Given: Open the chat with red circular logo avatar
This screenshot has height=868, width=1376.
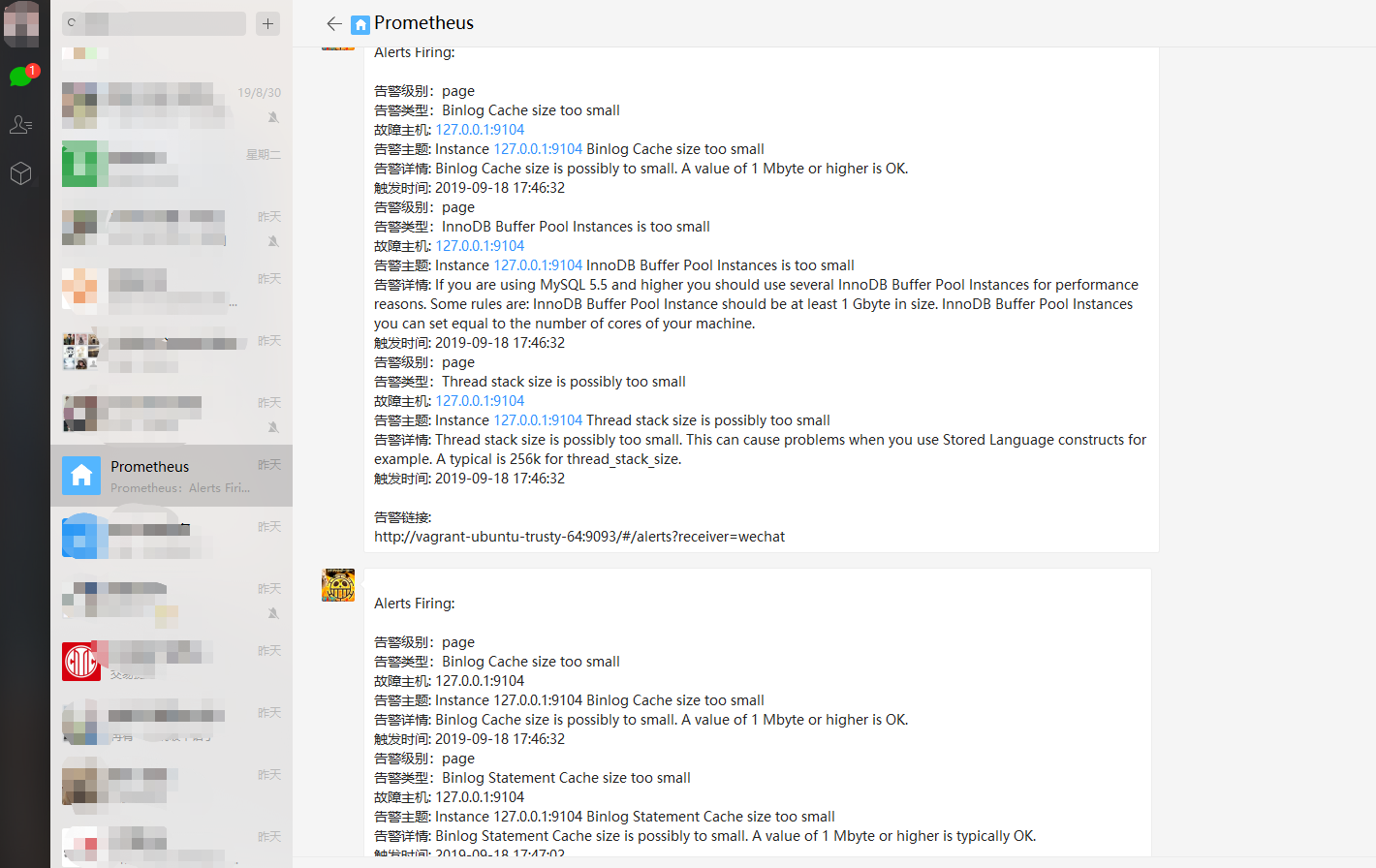Looking at the screenshot, I should coord(172,662).
